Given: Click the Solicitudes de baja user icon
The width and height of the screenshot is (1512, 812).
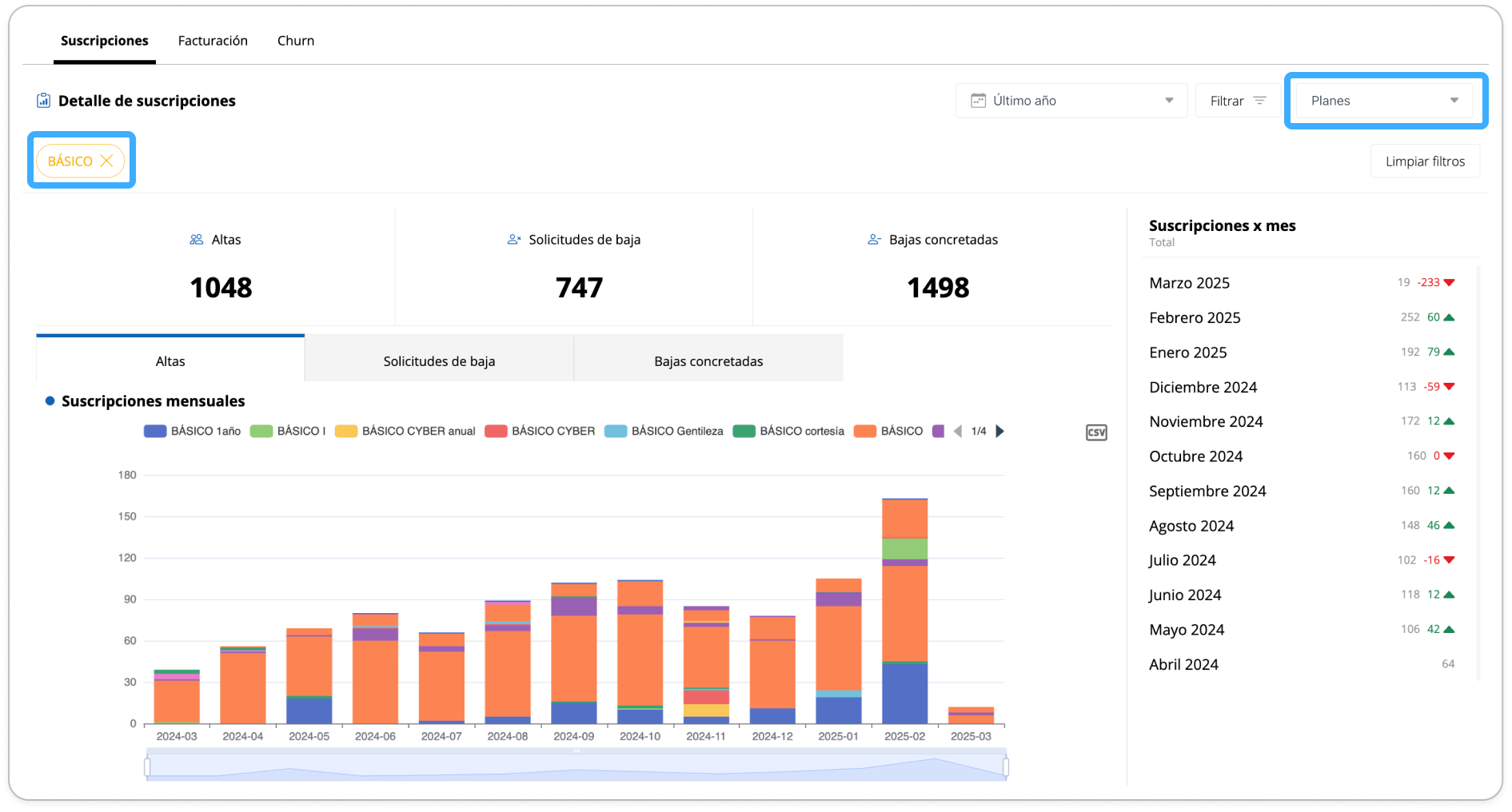Looking at the screenshot, I should coord(514,240).
